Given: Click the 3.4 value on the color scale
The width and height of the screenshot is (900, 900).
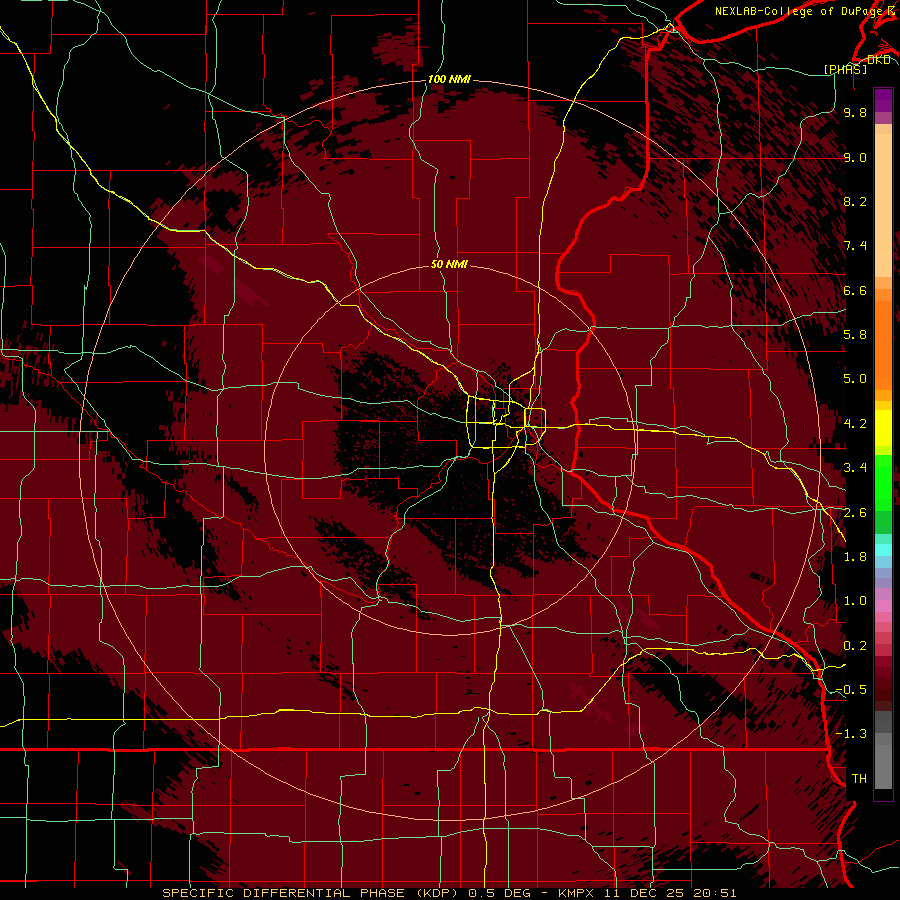Looking at the screenshot, I should 855,468.
